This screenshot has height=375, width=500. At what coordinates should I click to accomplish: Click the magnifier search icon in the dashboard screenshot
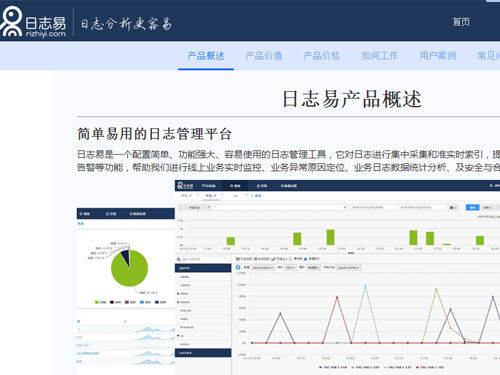tap(179, 259)
